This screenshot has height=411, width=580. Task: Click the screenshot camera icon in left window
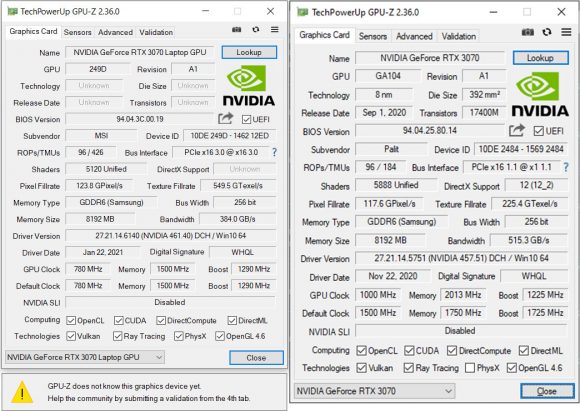(x=236, y=30)
